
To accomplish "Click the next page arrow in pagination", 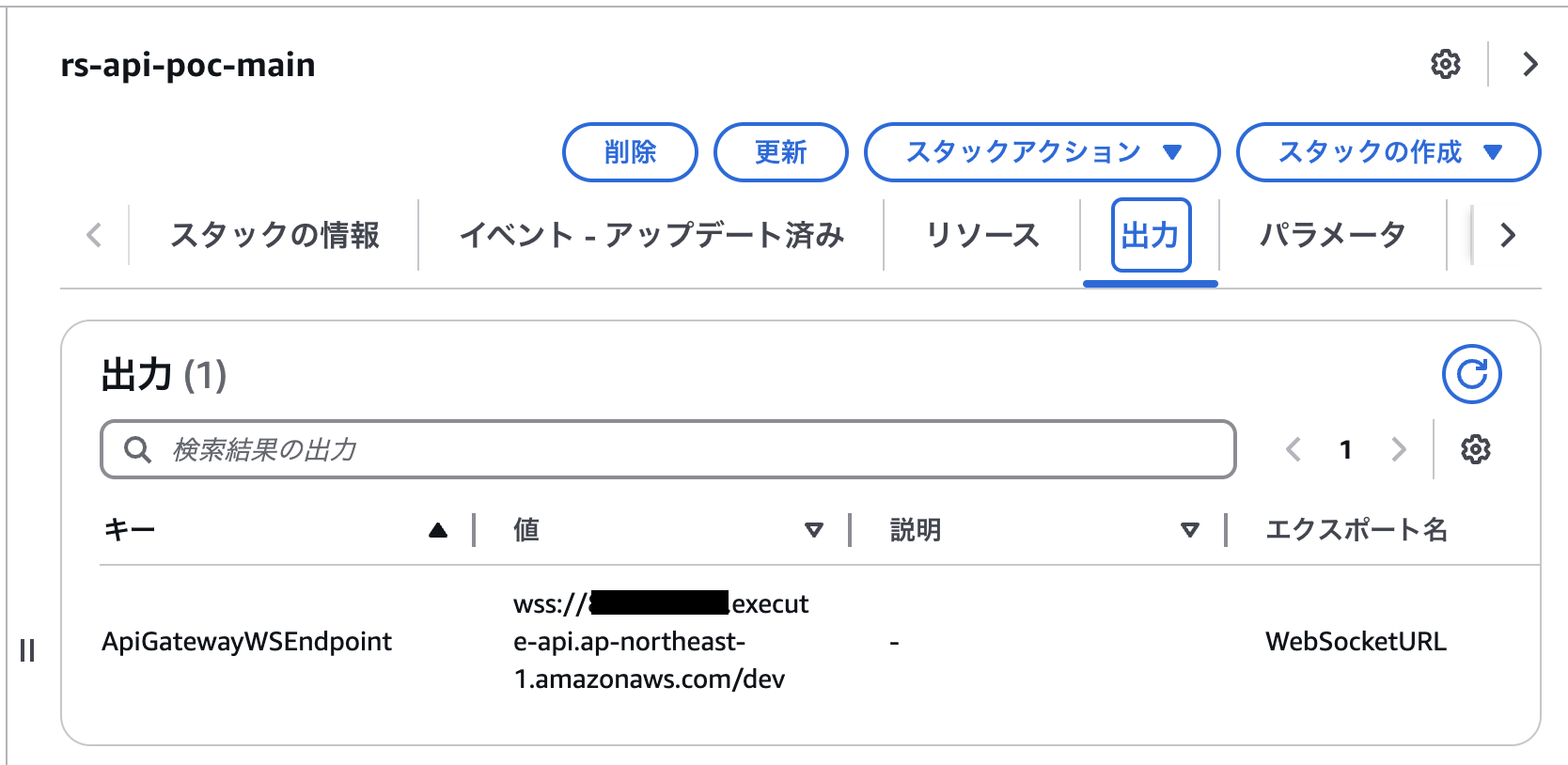I will click(x=1400, y=449).
